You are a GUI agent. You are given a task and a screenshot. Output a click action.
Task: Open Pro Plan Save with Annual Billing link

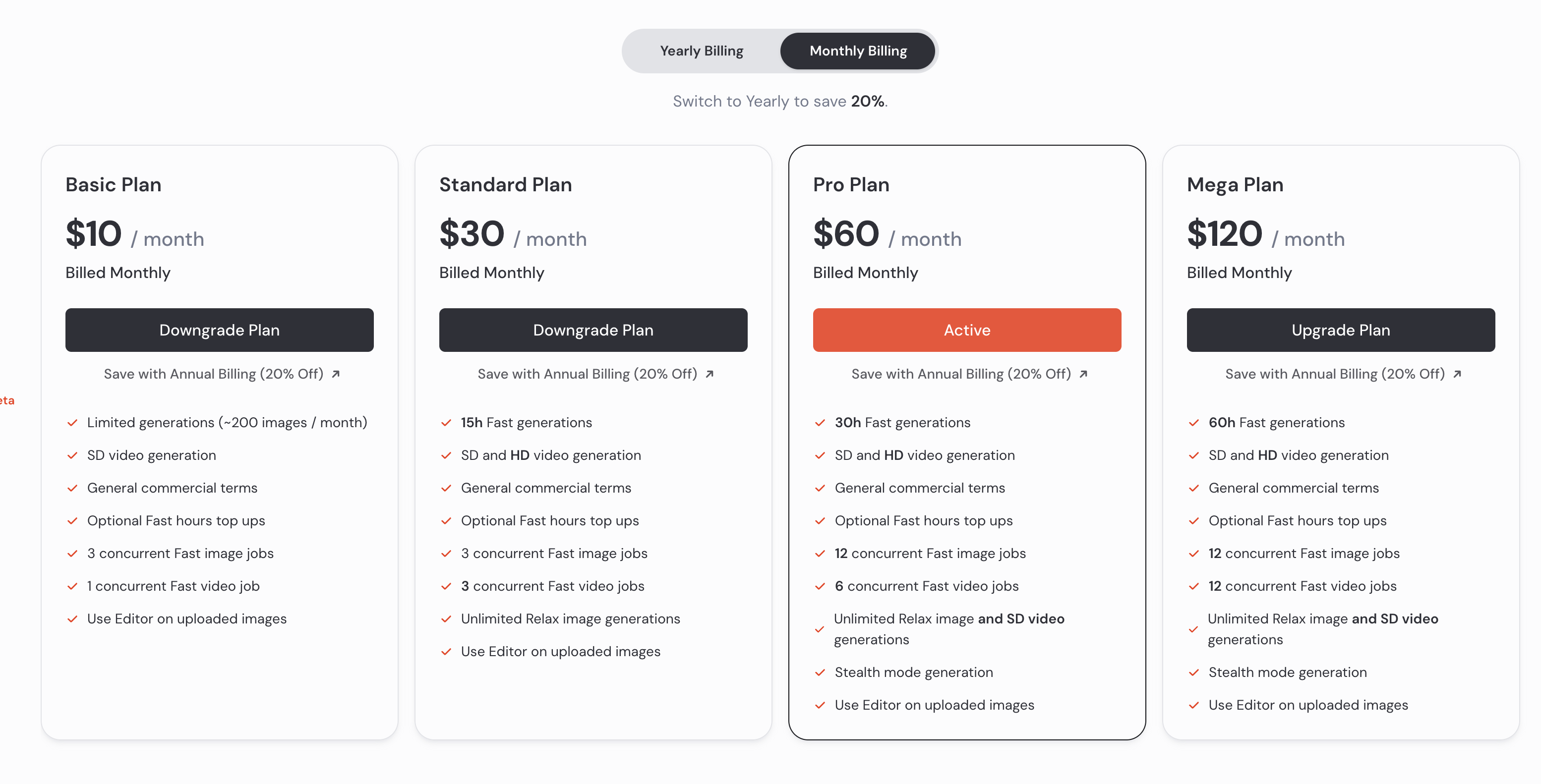961,374
